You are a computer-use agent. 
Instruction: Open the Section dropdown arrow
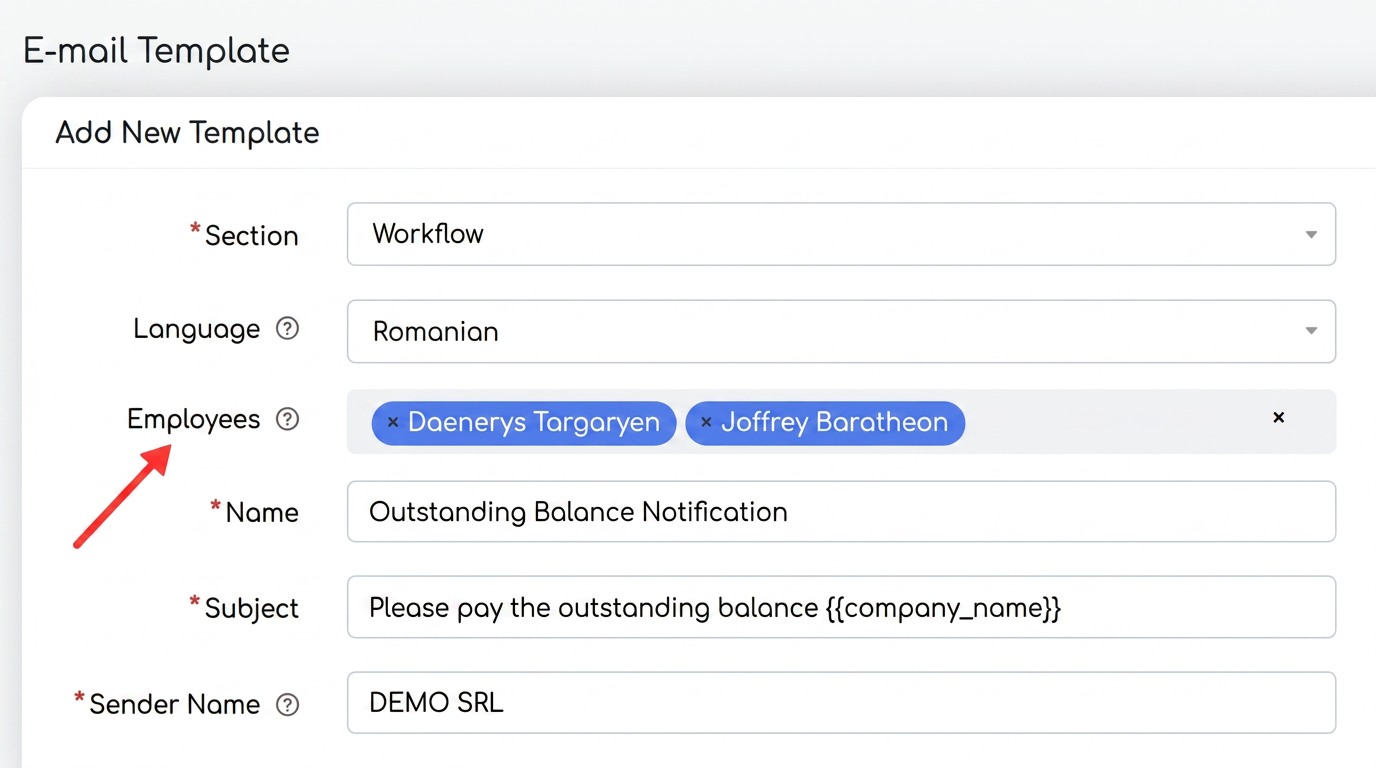1311,235
